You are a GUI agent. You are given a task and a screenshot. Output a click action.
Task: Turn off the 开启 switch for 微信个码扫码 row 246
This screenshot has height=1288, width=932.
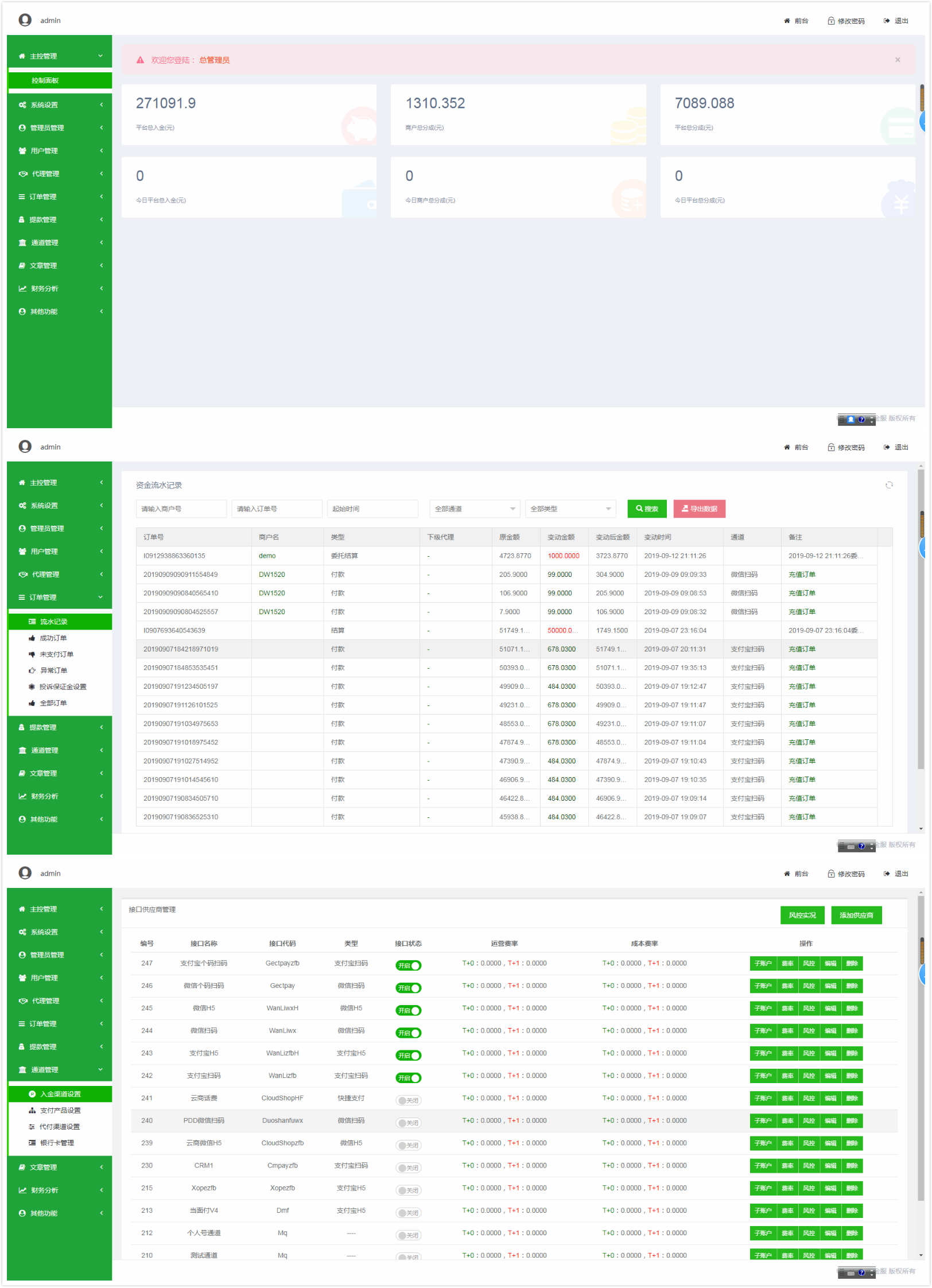(x=408, y=988)
